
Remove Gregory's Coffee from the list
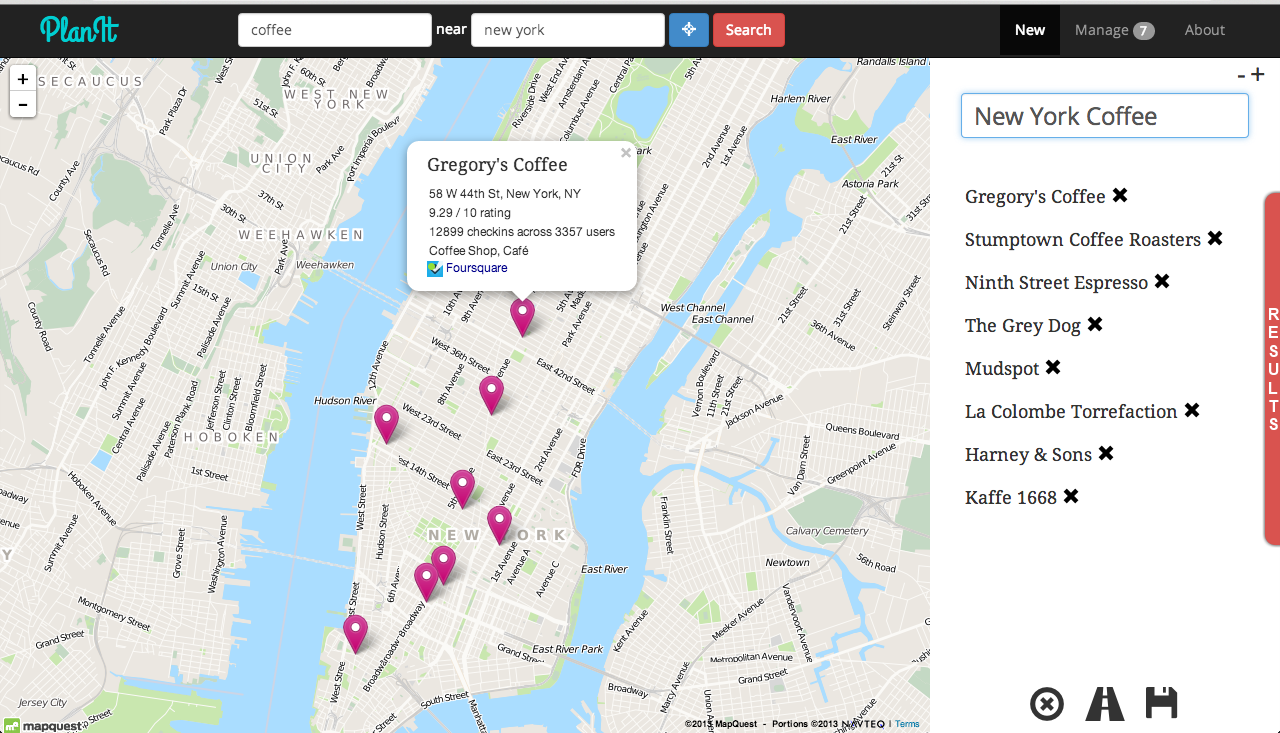tap(1120, 196)
